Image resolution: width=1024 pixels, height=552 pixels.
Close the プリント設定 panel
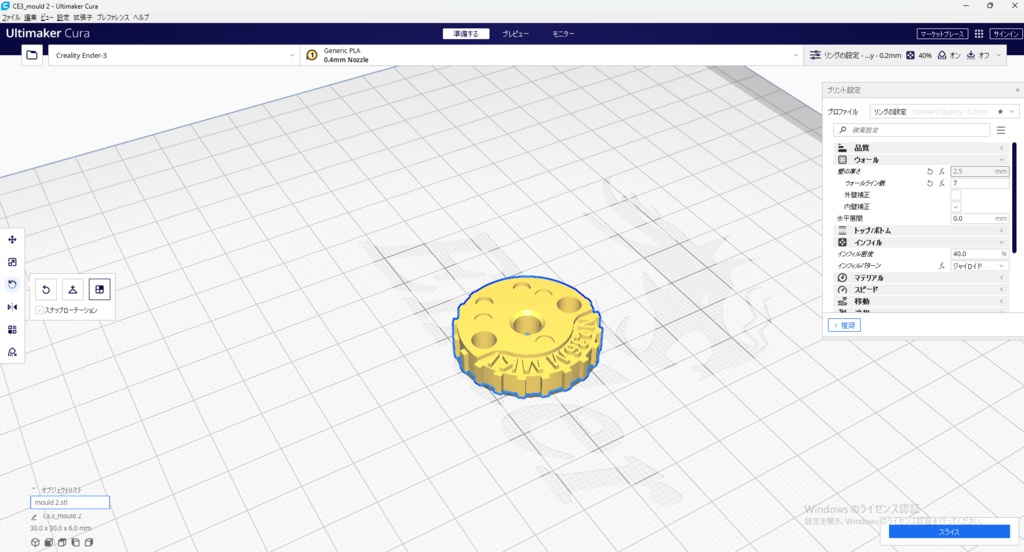(1017, 90)
